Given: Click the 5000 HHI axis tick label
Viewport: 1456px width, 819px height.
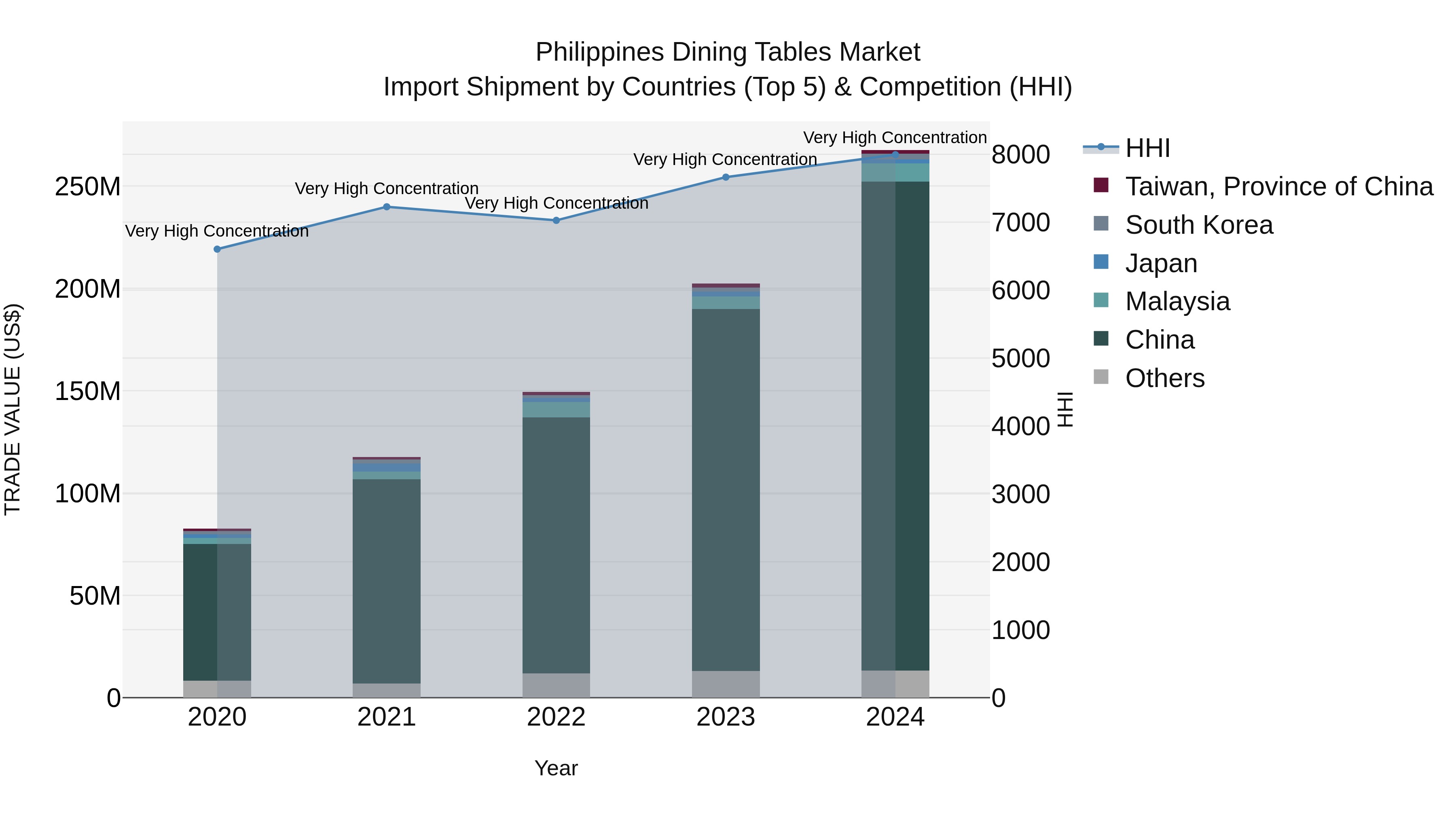Looking at the screenshot, I should point(1021,358).
